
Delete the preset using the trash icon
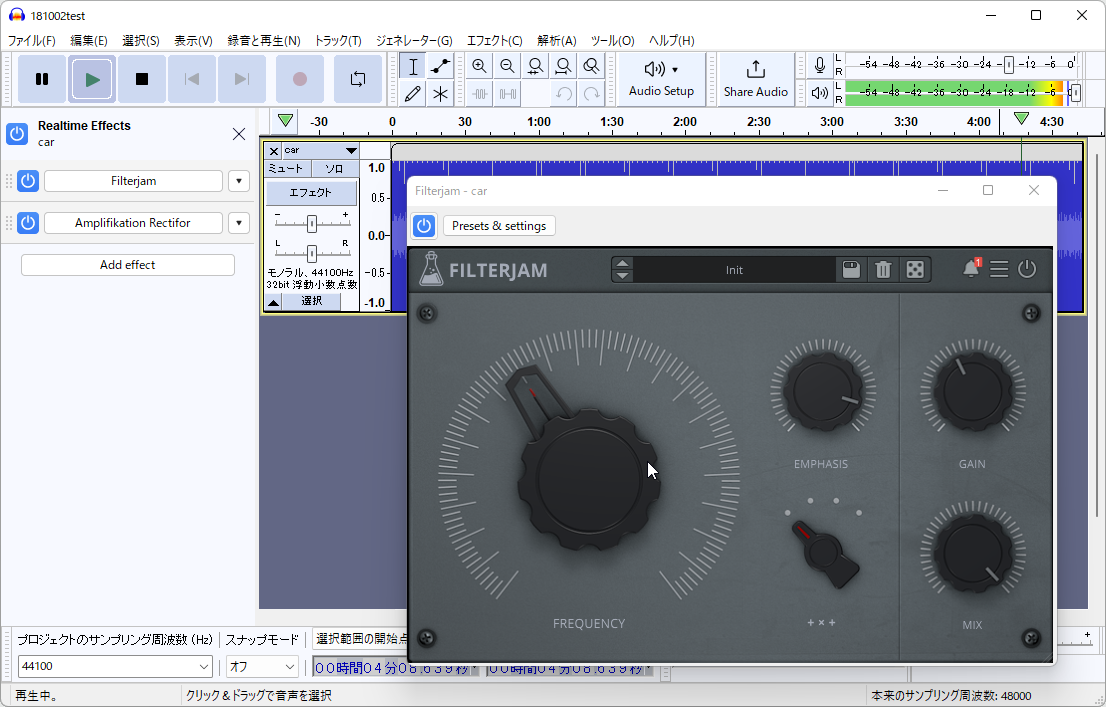[x=883, y=269]
